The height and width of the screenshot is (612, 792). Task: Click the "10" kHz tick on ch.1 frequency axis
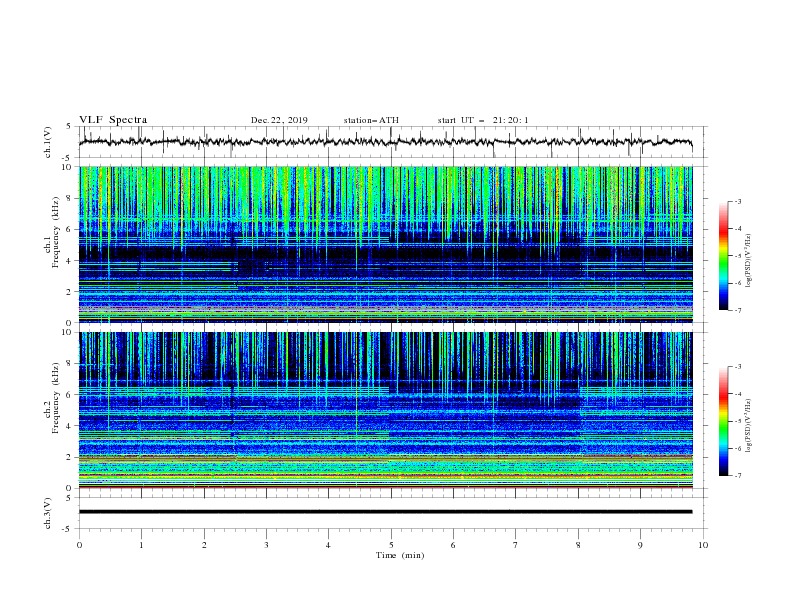coord(68,167)
